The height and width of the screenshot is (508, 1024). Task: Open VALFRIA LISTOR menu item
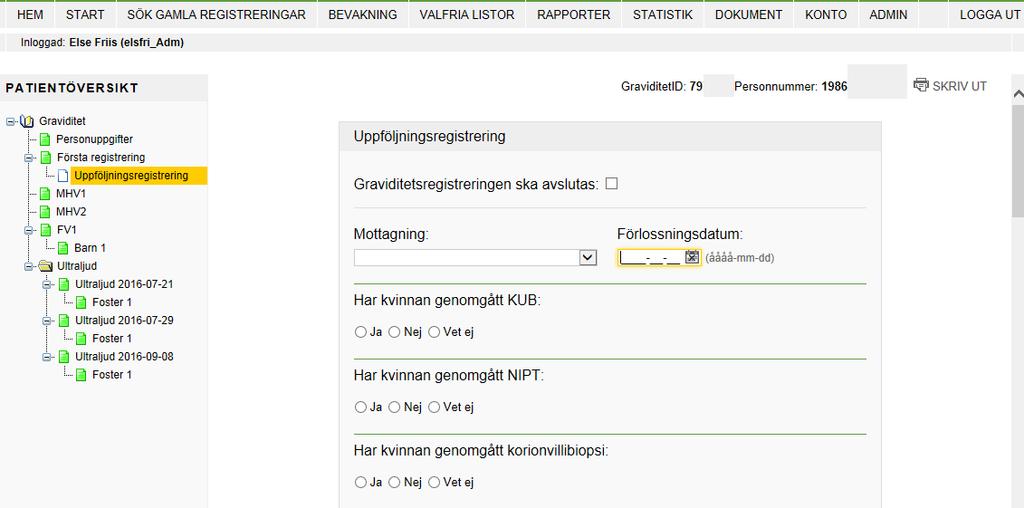coord(467,14)
